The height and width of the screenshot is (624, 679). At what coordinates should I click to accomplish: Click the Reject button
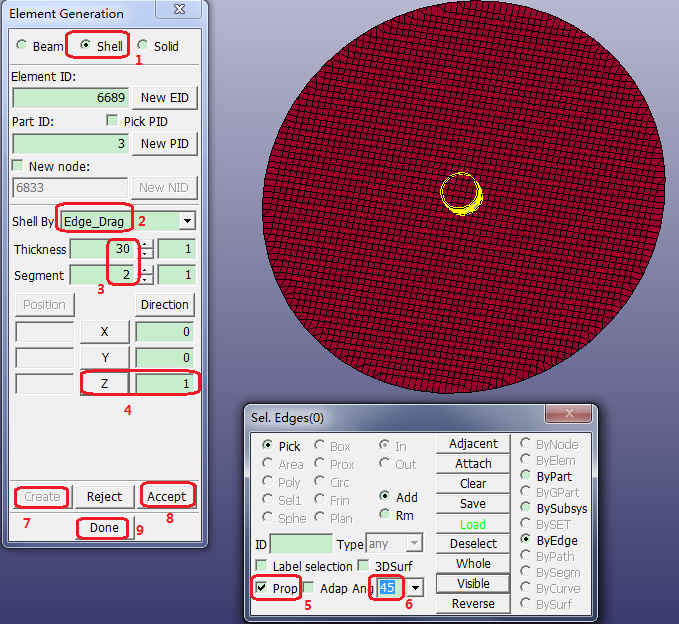click(x=104, y=496)
